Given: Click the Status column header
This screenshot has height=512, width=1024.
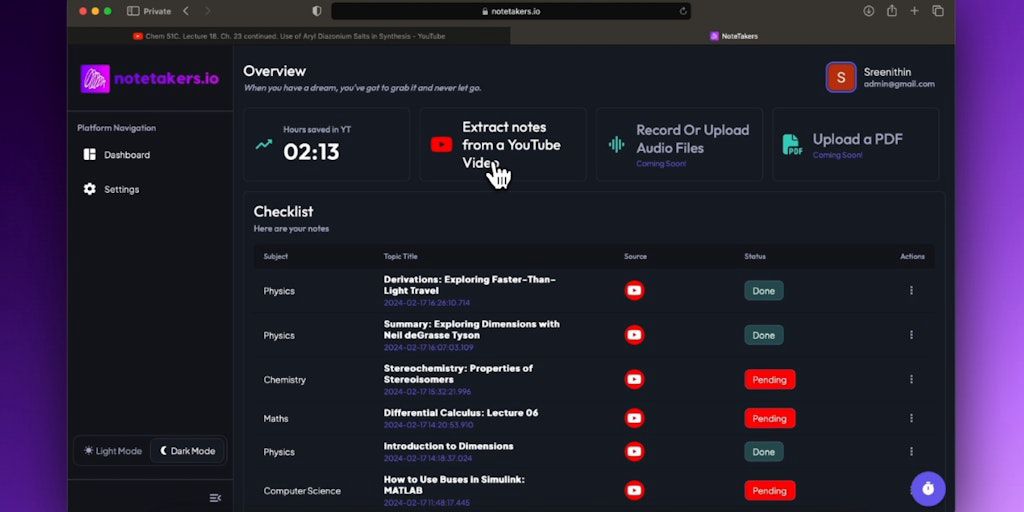Looking at the screenshot, I should pyautogui.click(x=755, y=256).
